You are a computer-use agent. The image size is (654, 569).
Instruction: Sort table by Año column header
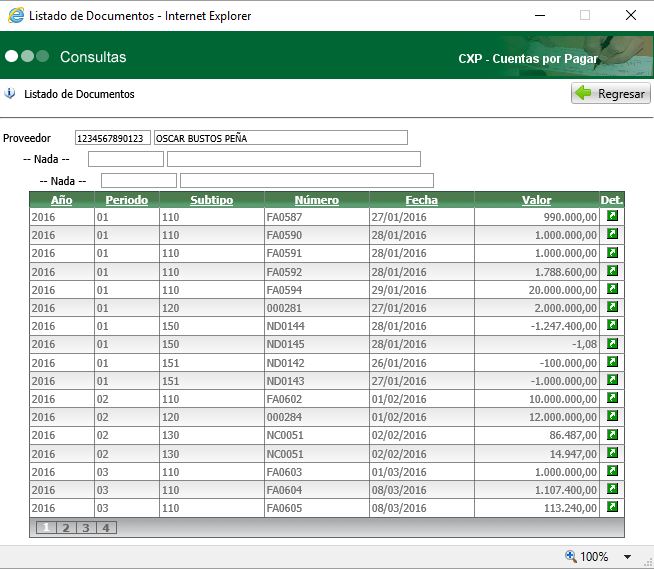(62, 200)
